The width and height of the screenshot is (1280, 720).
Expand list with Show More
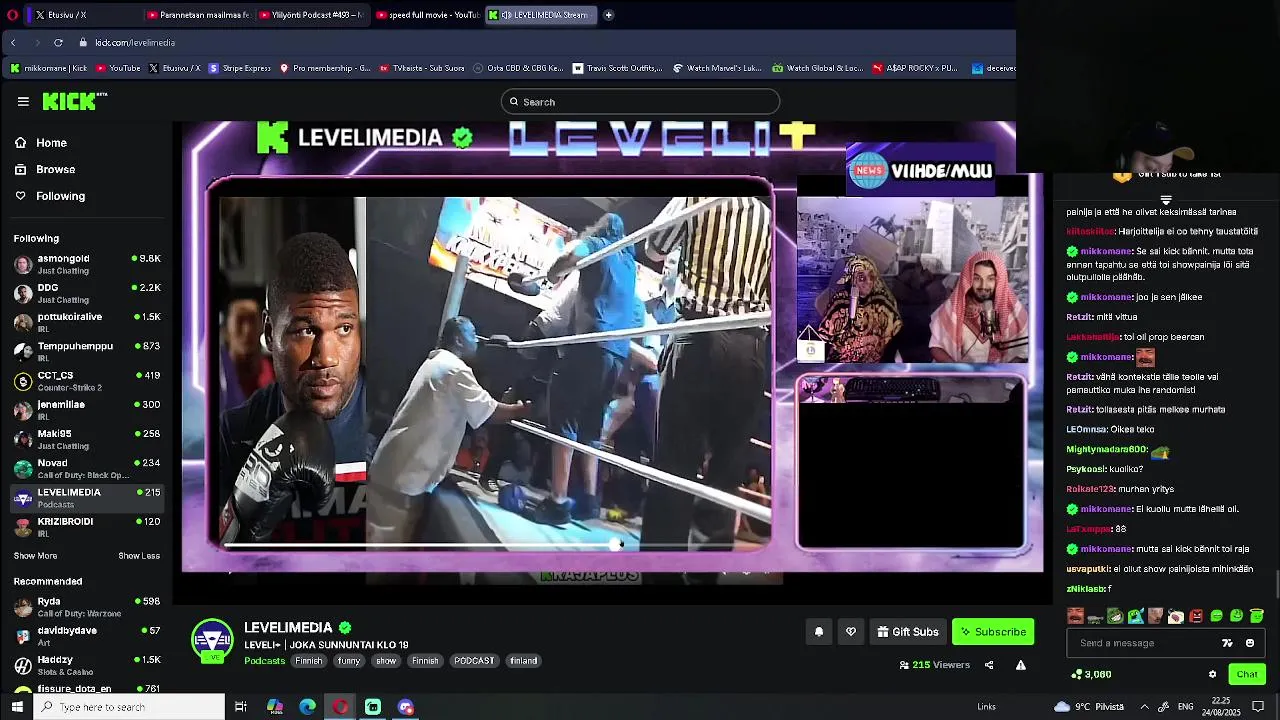(x=35, y=556)
